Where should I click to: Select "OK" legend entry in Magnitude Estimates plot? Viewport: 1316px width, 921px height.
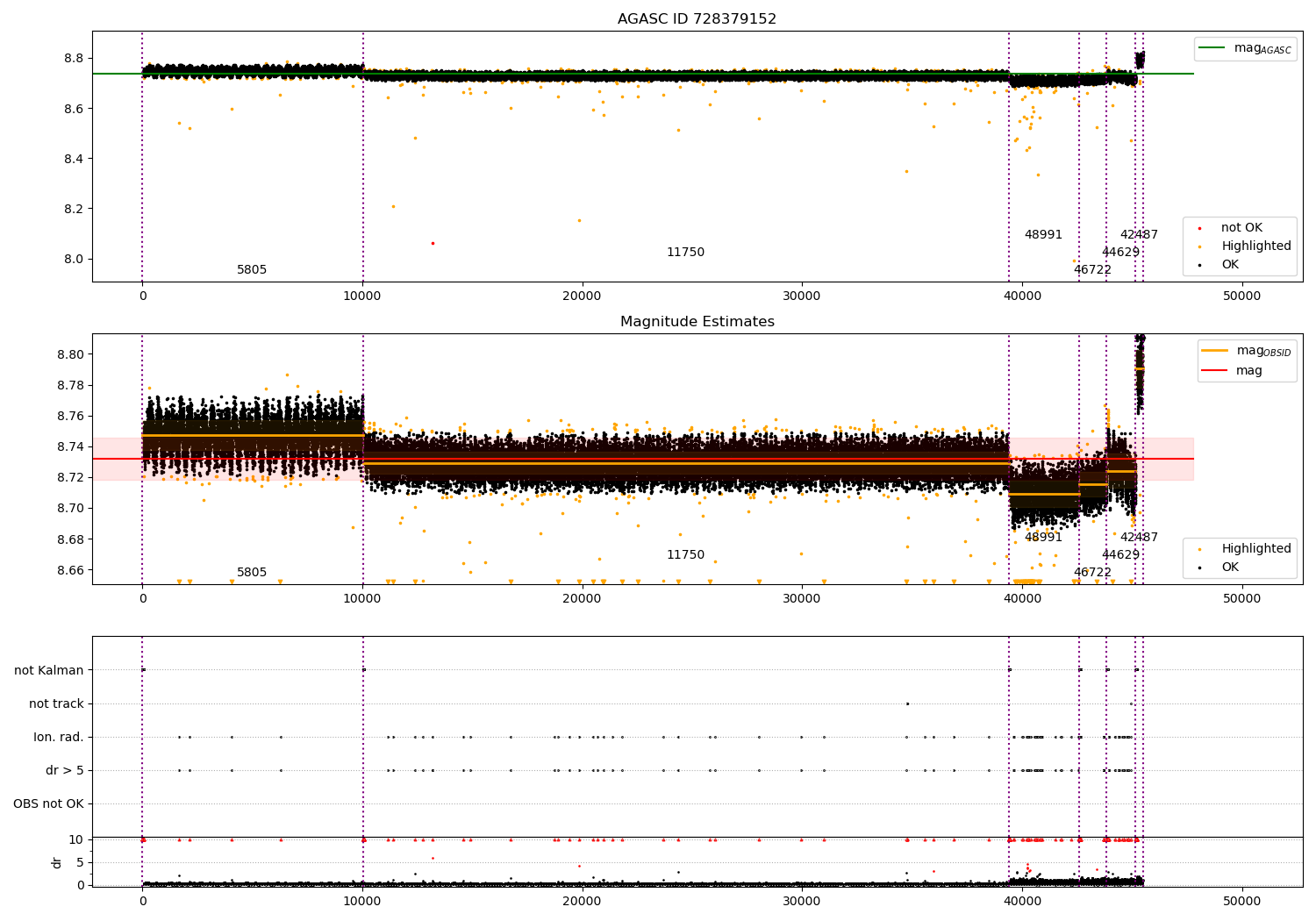[1230, 568]
